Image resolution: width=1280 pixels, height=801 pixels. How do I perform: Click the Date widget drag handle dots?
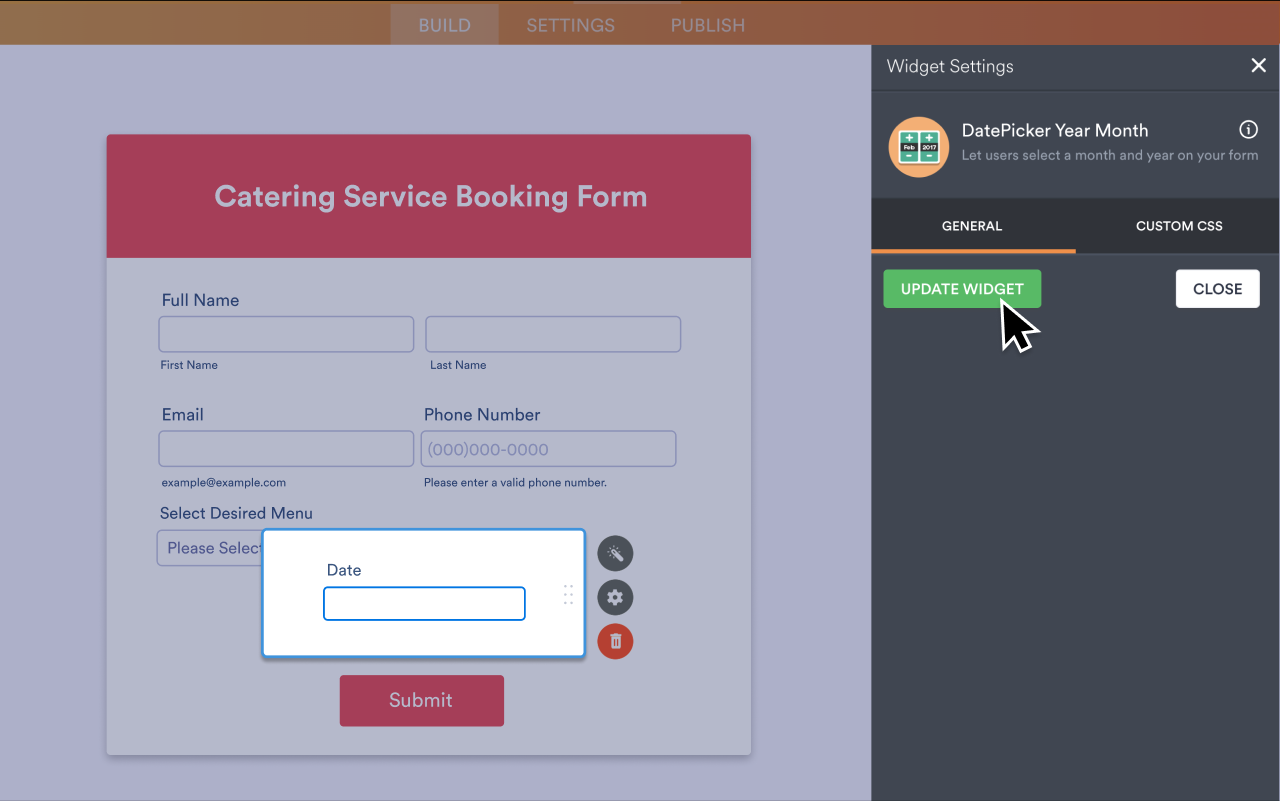(x=567, y=593)
